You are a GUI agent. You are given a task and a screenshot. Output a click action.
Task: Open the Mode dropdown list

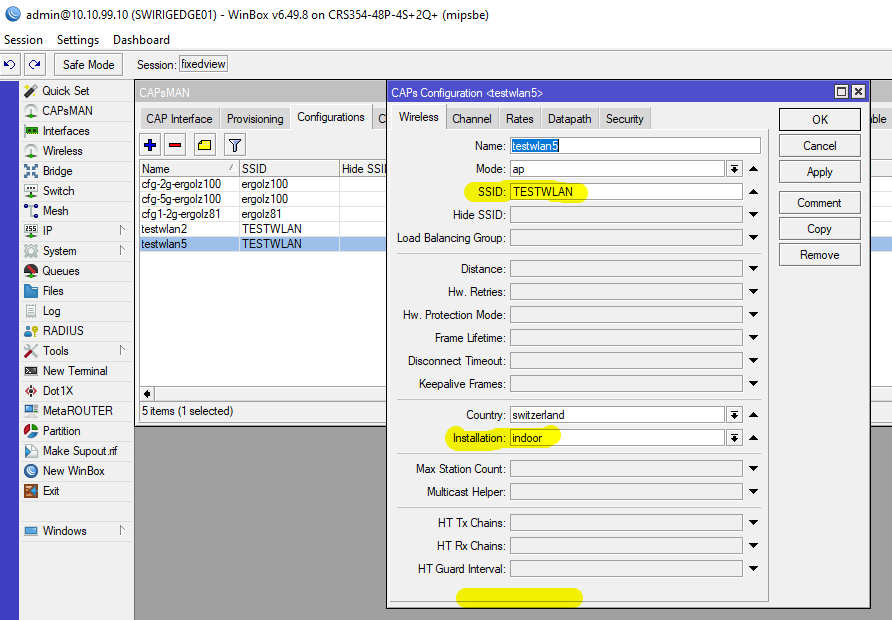(x=734, y=169)
